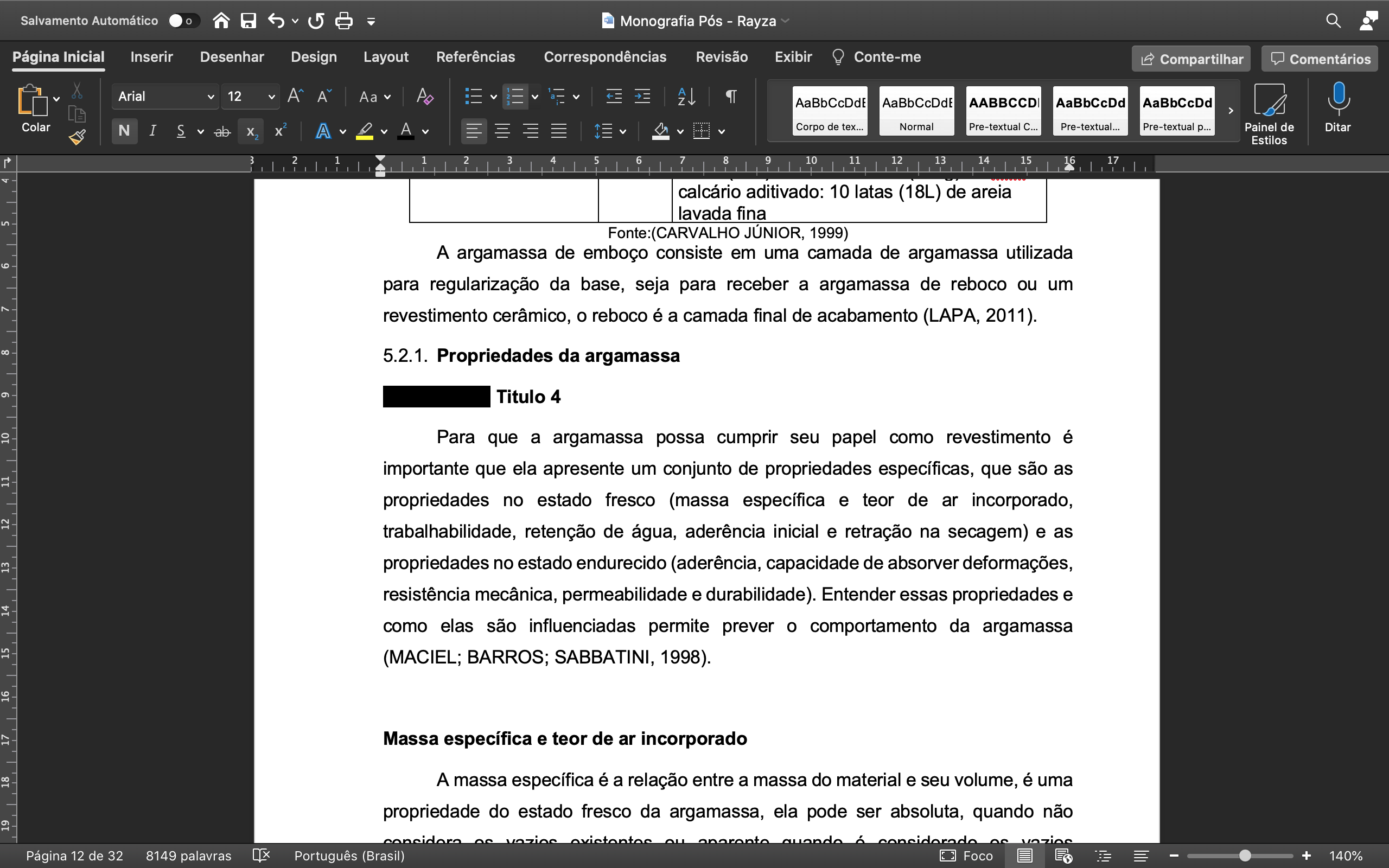
Task: Switch to Web Layout view icon
Action: (1063, 856)
